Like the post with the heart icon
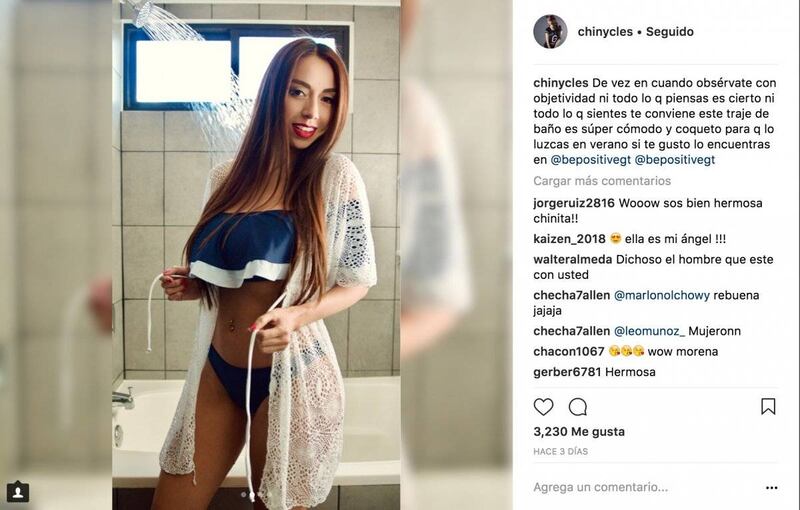 point(543,407)
